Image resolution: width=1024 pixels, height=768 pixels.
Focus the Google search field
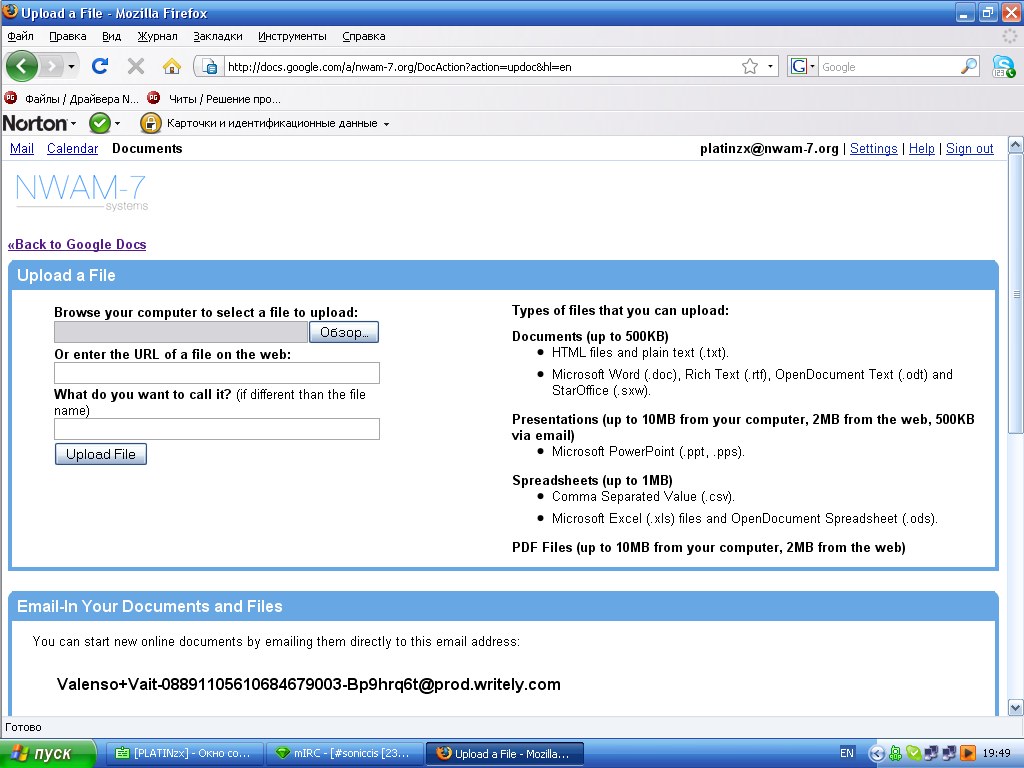point(889,67)
